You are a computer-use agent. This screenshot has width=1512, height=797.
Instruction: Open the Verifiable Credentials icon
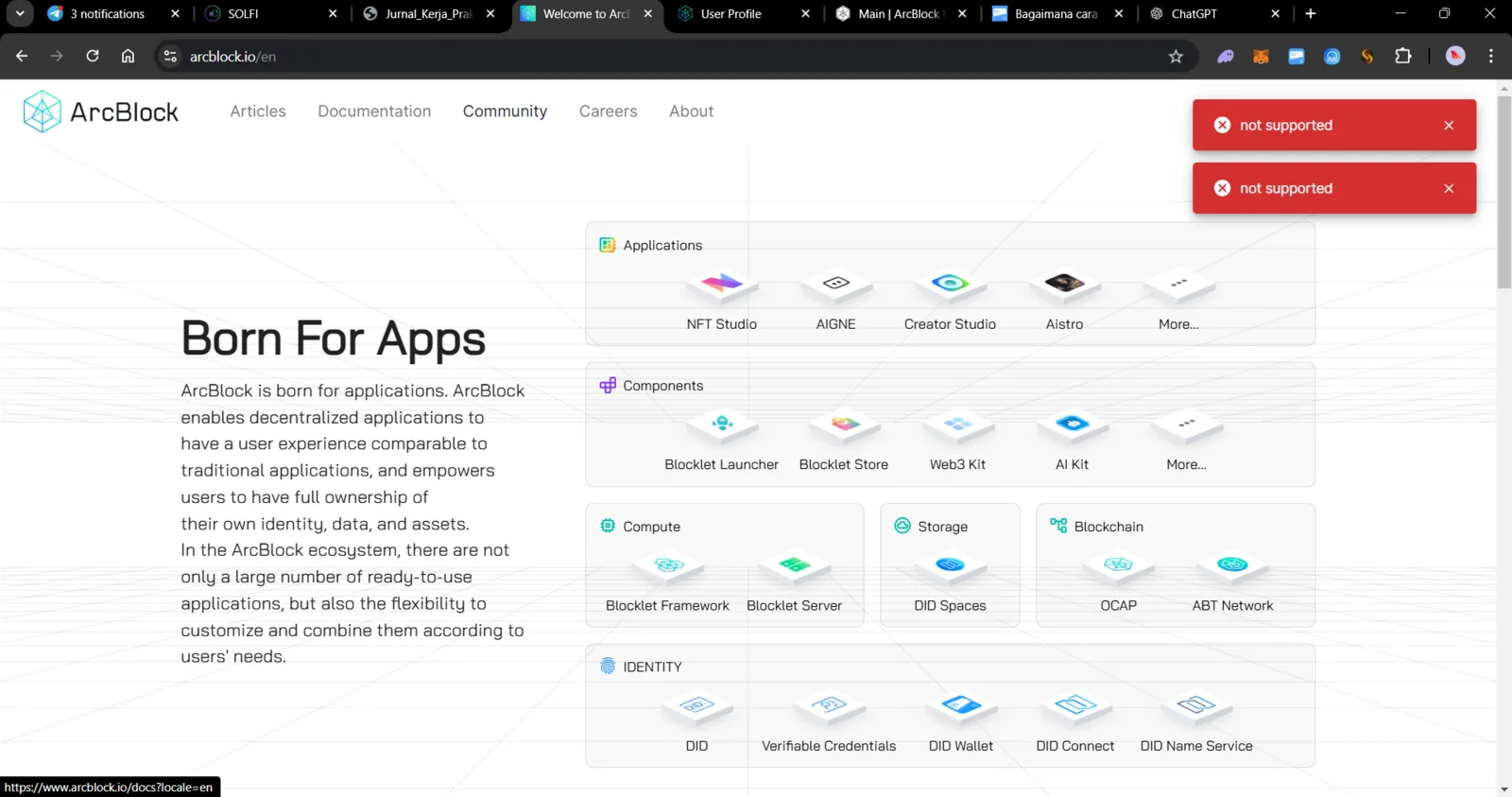point(829,706)
